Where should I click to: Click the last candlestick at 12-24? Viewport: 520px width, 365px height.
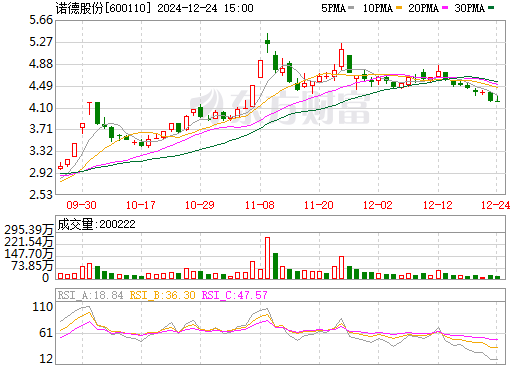point(498,99)
